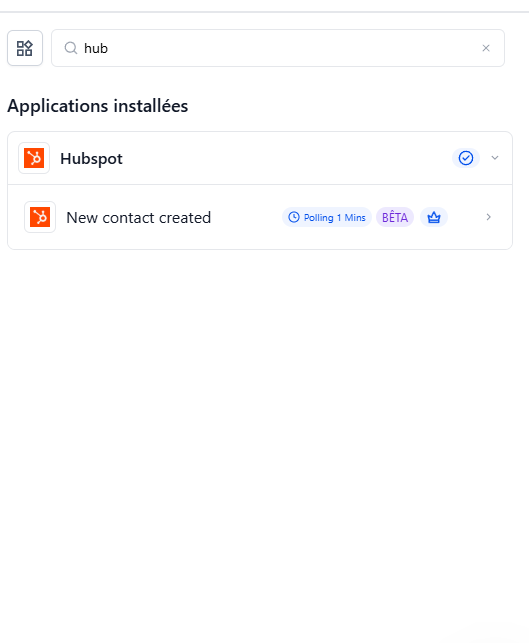Viewport: 529px width, 643px height.
Task: Click the clock icon in Polling badge
Action: (x=294, y=217)
